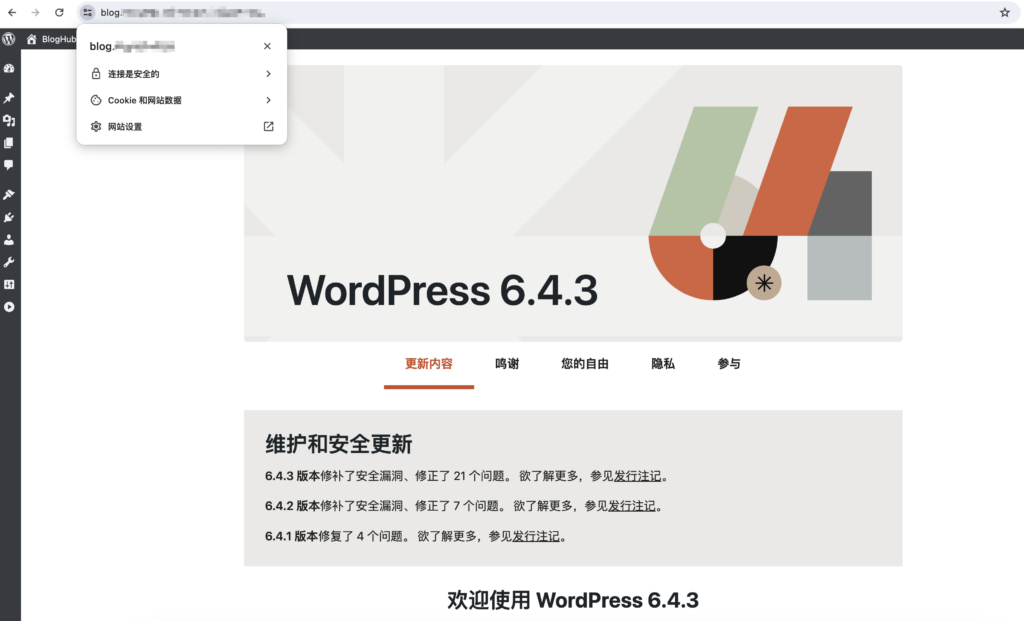Expand Cookie 和网站数据 details
Image resolution: width=1024 pixels, height=621 pixels.
(182, 100)
